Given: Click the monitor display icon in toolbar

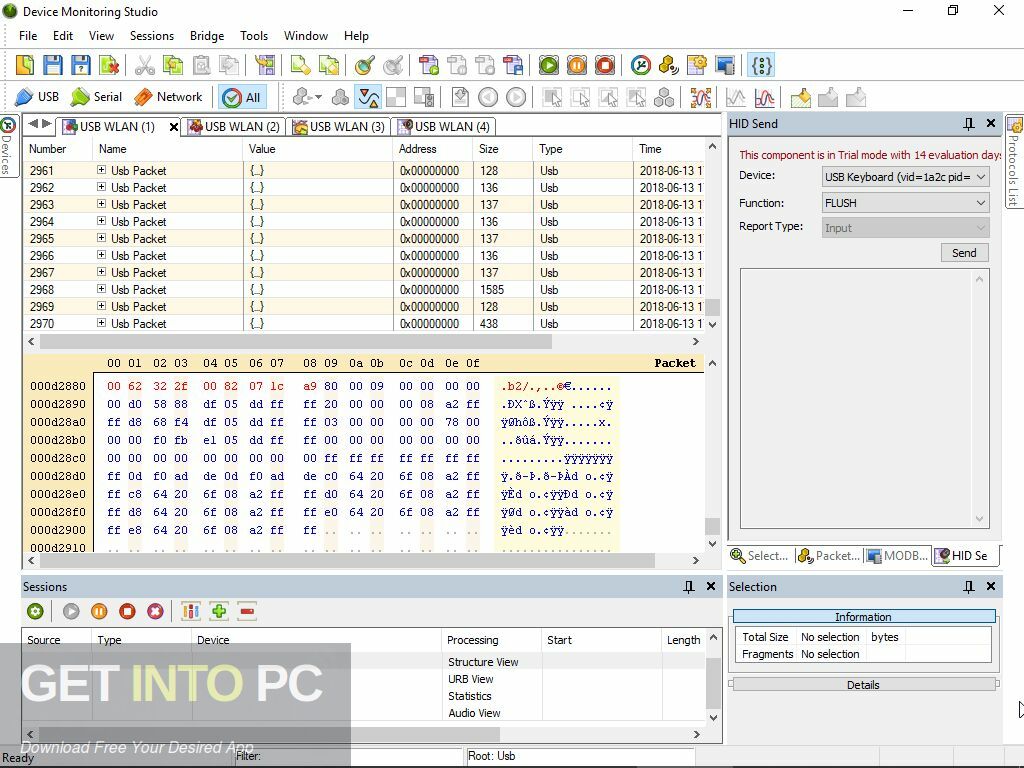Looking at the screenshot, I should coord(725,65).
